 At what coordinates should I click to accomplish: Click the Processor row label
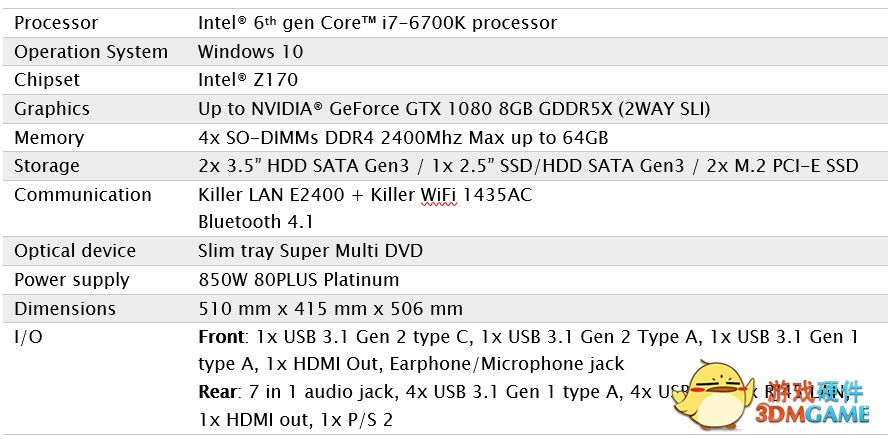(56, 22)
